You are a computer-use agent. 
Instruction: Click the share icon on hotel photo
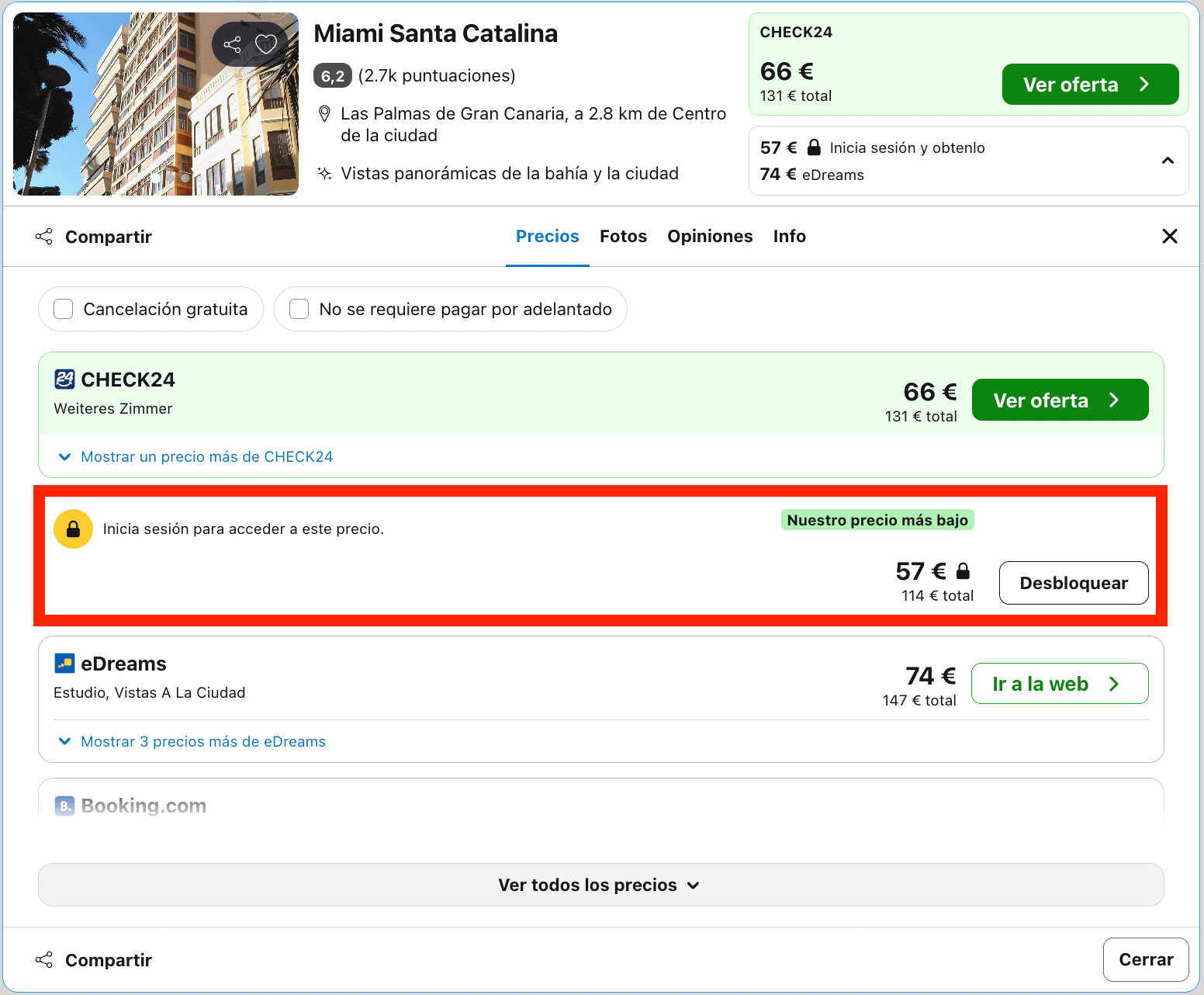coord(233,44)
